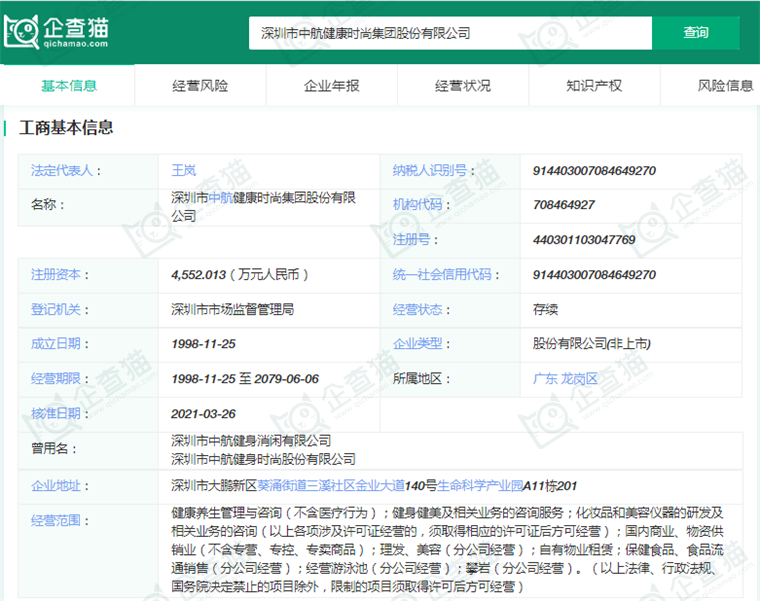
Task: Click the 经营范围 label link
Action: coord(56,521)
